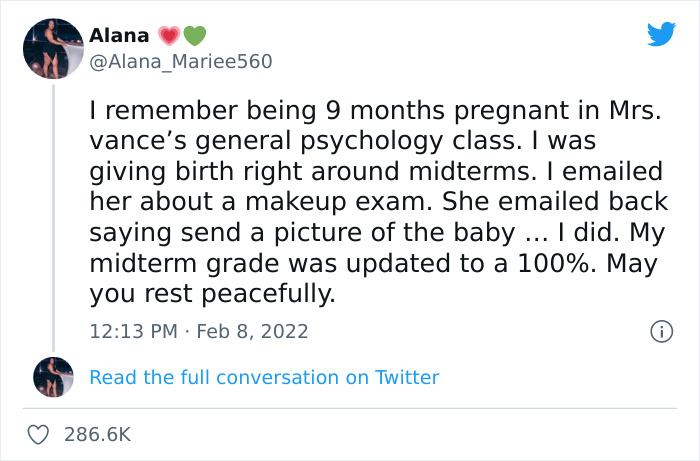The image size is (700, 461).
Task: Open Alana's large profile picture
Action: pos(52,48)
